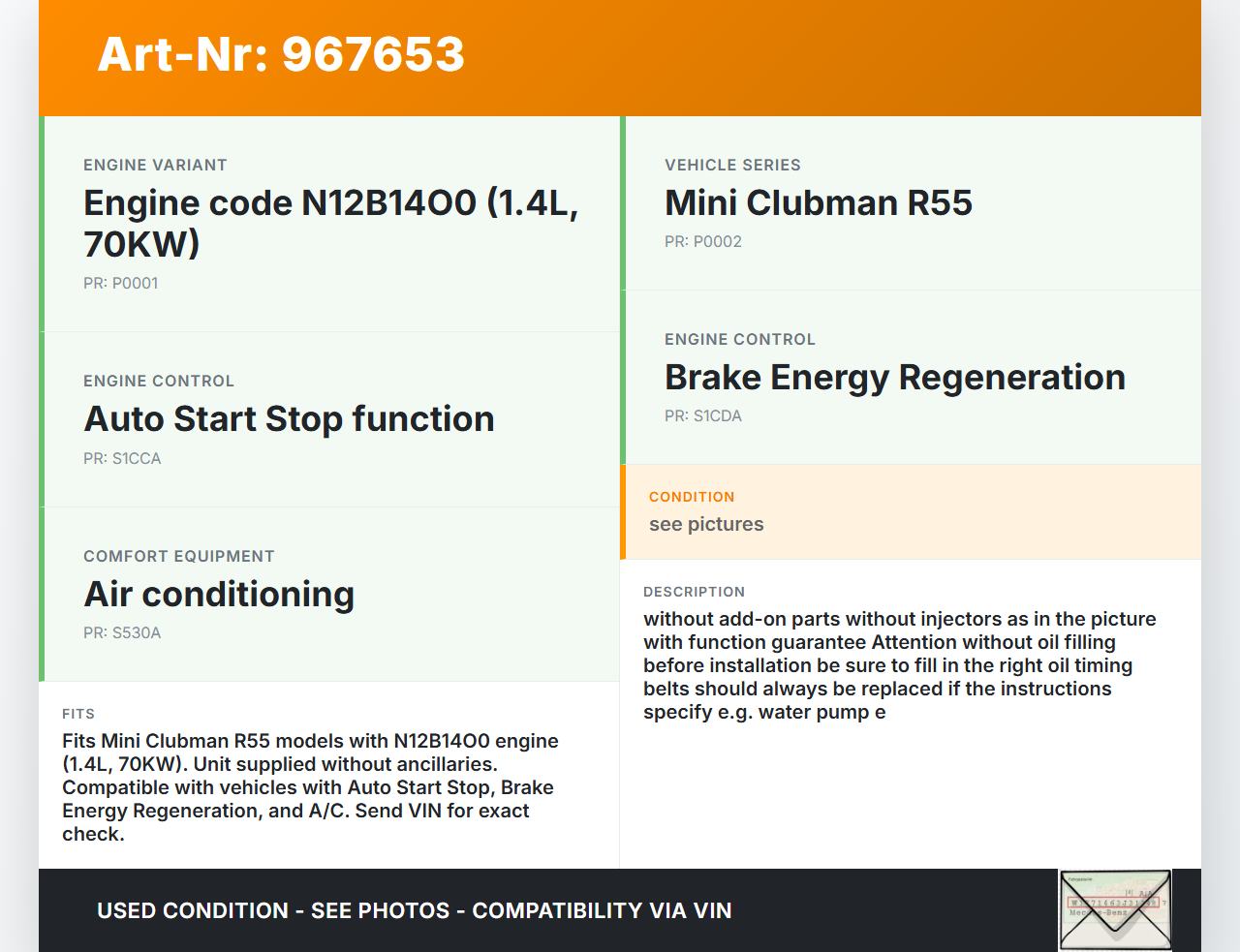The image size is (1240, 952).
Task: Select the Air conditioning equipment entry
Action: click(219, 594)
